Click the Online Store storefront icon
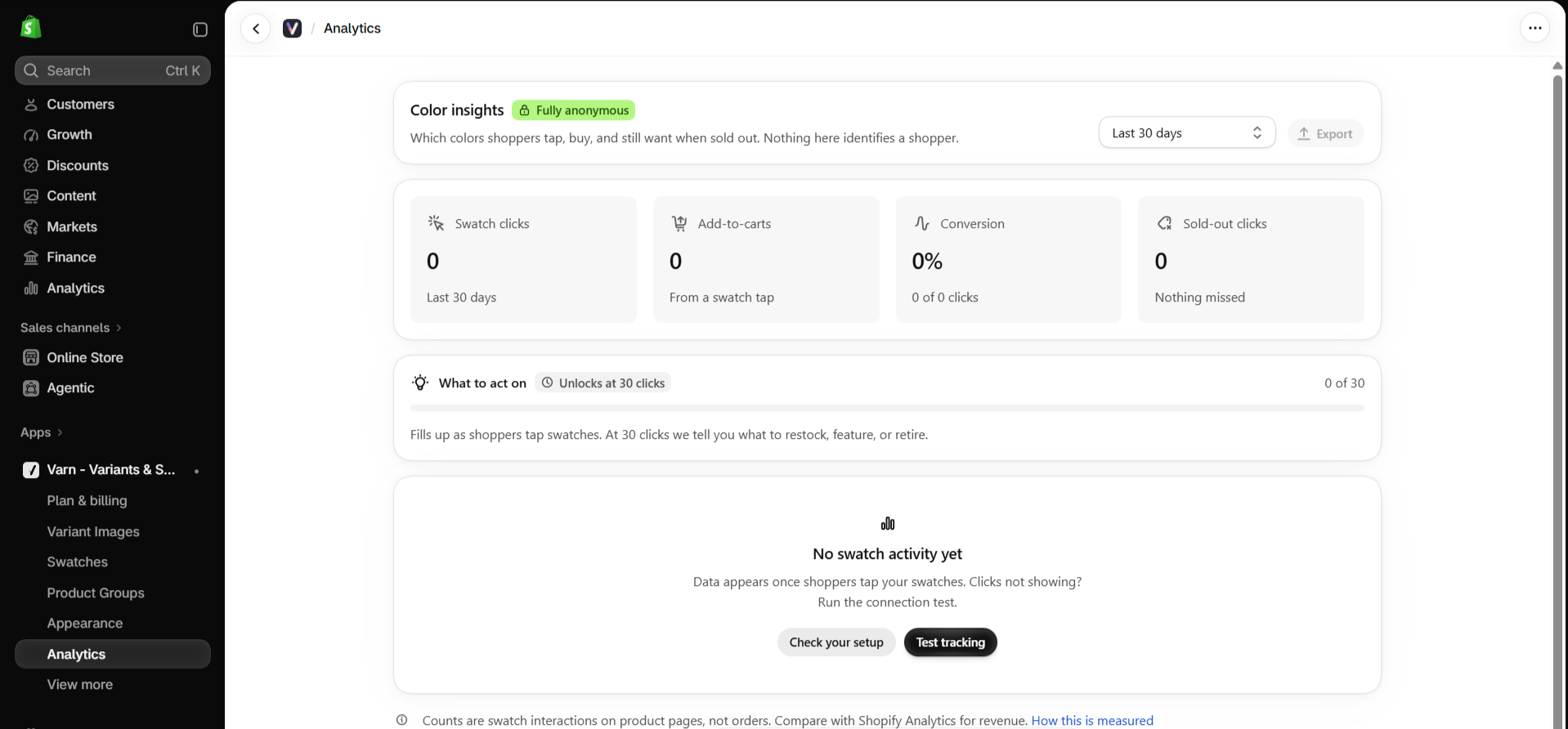This screenshot has height=729, width=1568. [x=31, y=358]
